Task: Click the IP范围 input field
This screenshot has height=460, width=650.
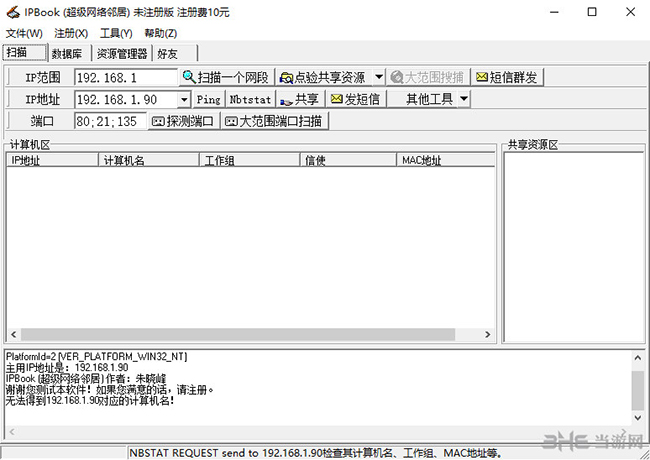Action: [x=126, y=77]
